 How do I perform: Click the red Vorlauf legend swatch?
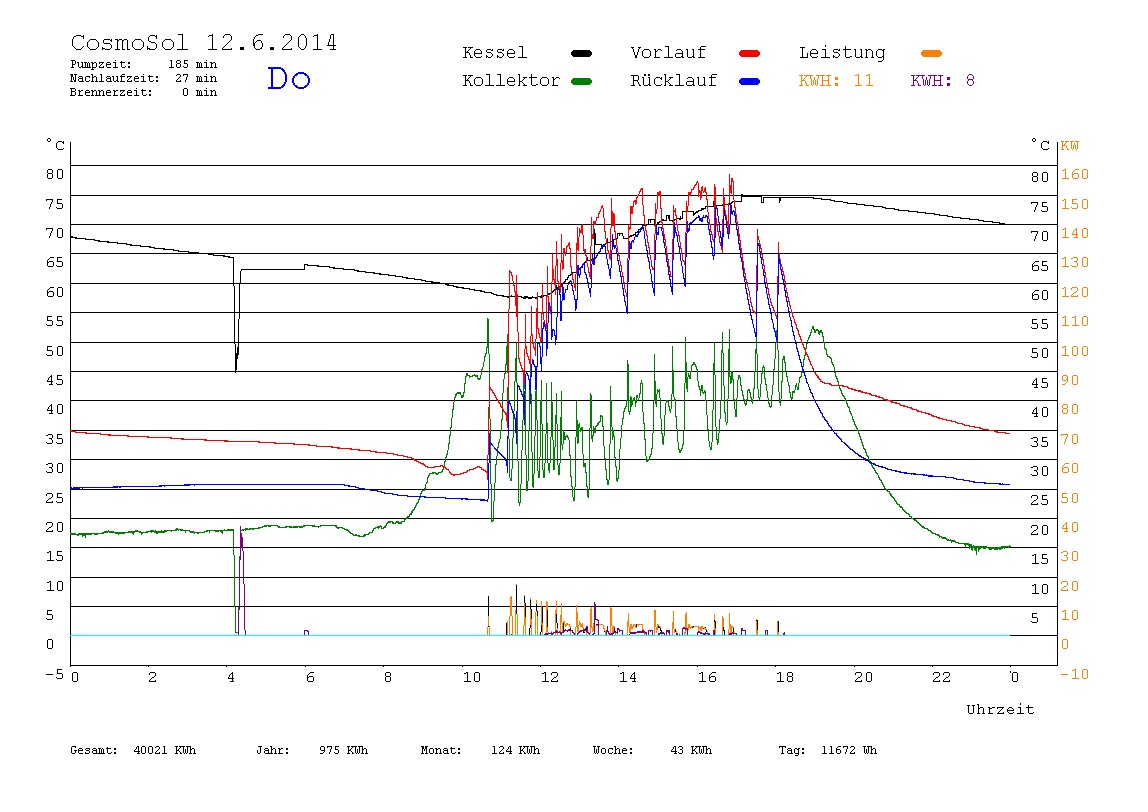(x=750, y=53)
